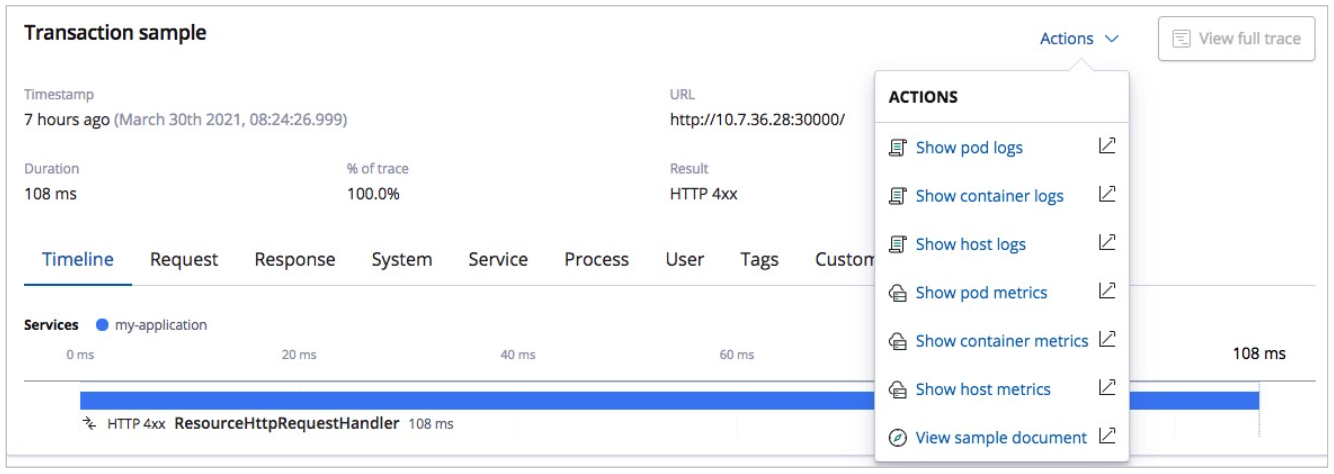1334x474 pixels.
Task: Click the URL value http://10.7.36.28:30000/
Action: (757, 119)
